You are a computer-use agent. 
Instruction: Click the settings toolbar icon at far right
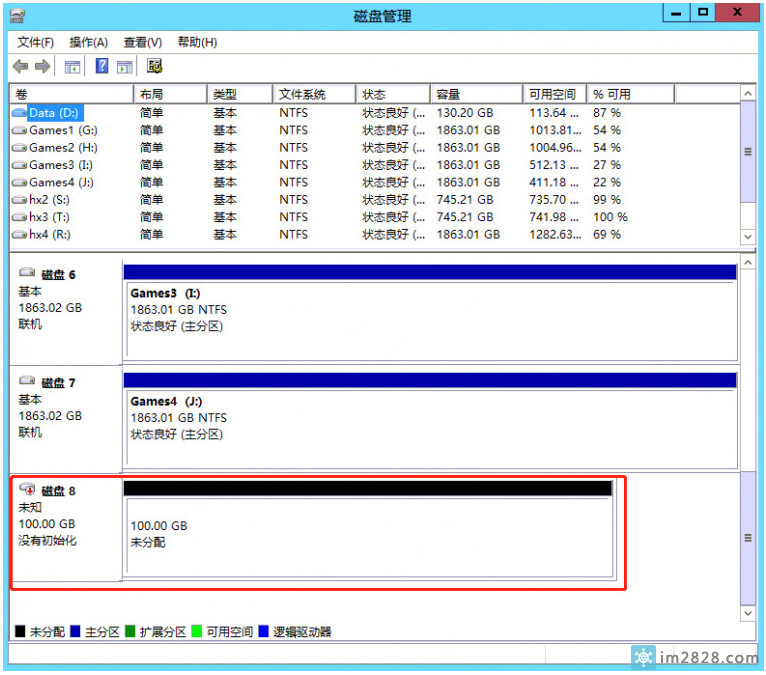point(154,66)
